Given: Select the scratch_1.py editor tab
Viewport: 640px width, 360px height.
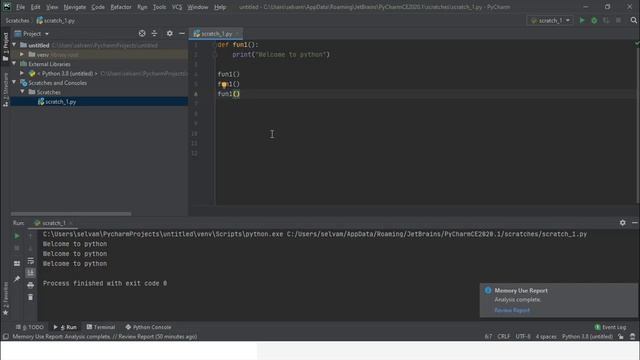Looking at the screenshot, I should [216, 33].
